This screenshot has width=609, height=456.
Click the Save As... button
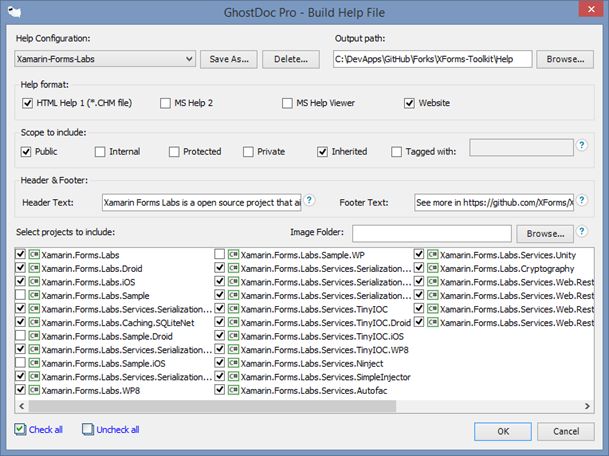(x=229, y=59)
